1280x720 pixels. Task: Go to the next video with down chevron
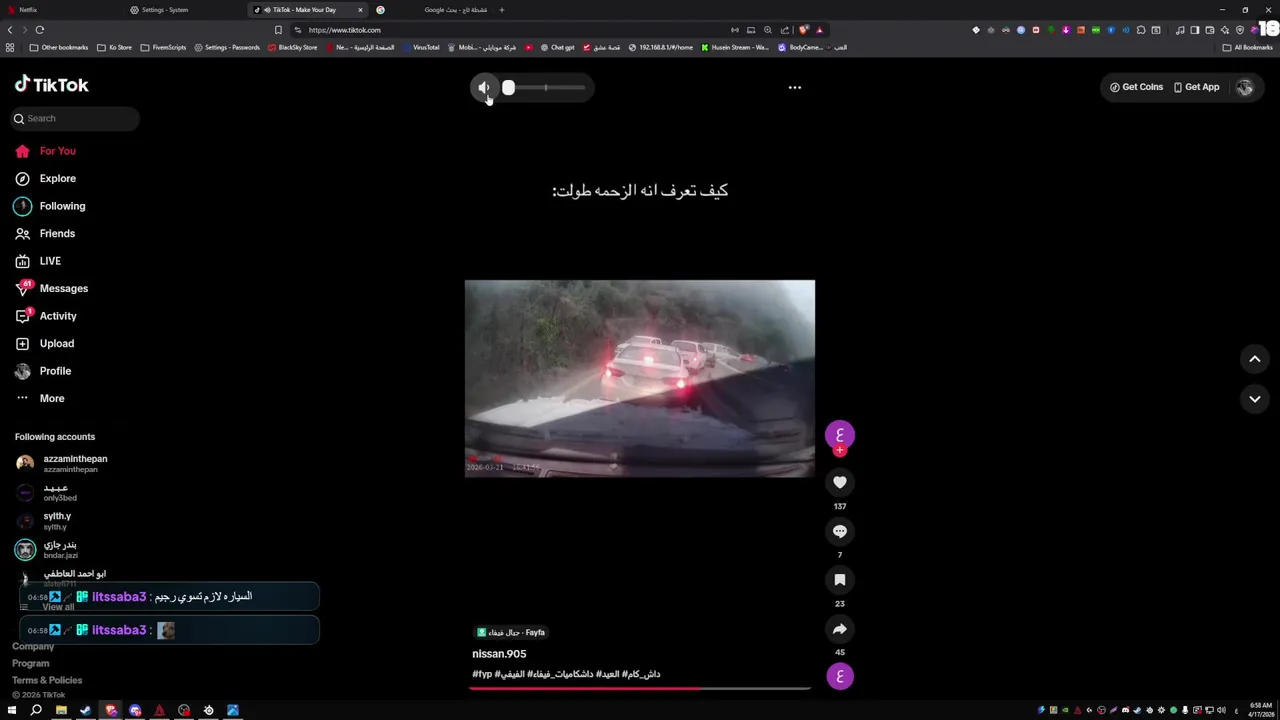point(1254,399)
